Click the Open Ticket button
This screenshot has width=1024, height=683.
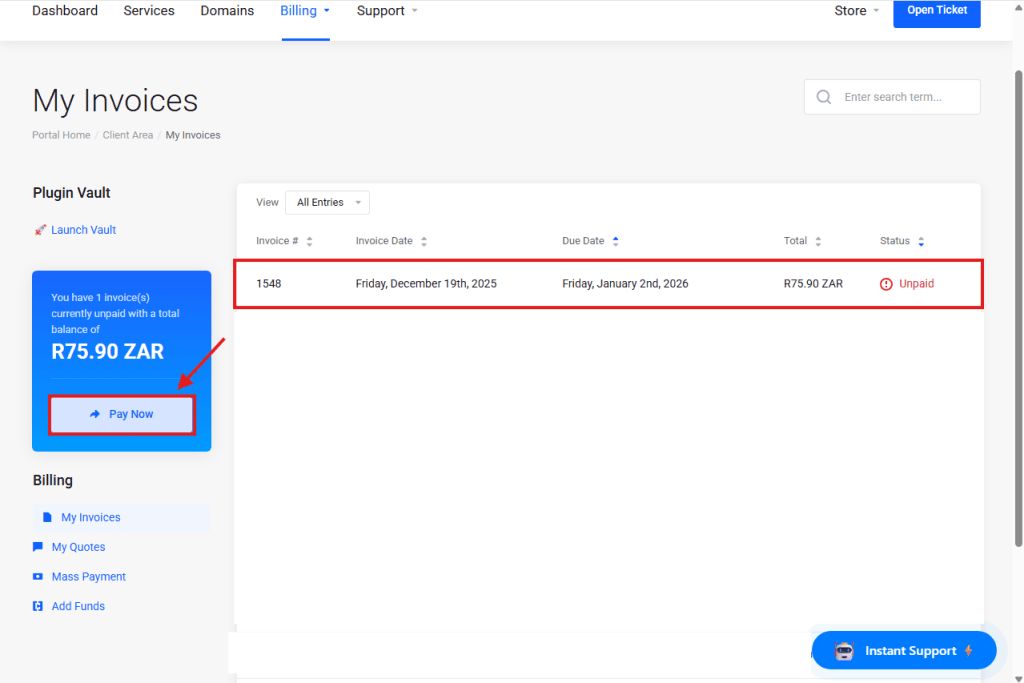(936, 11)
